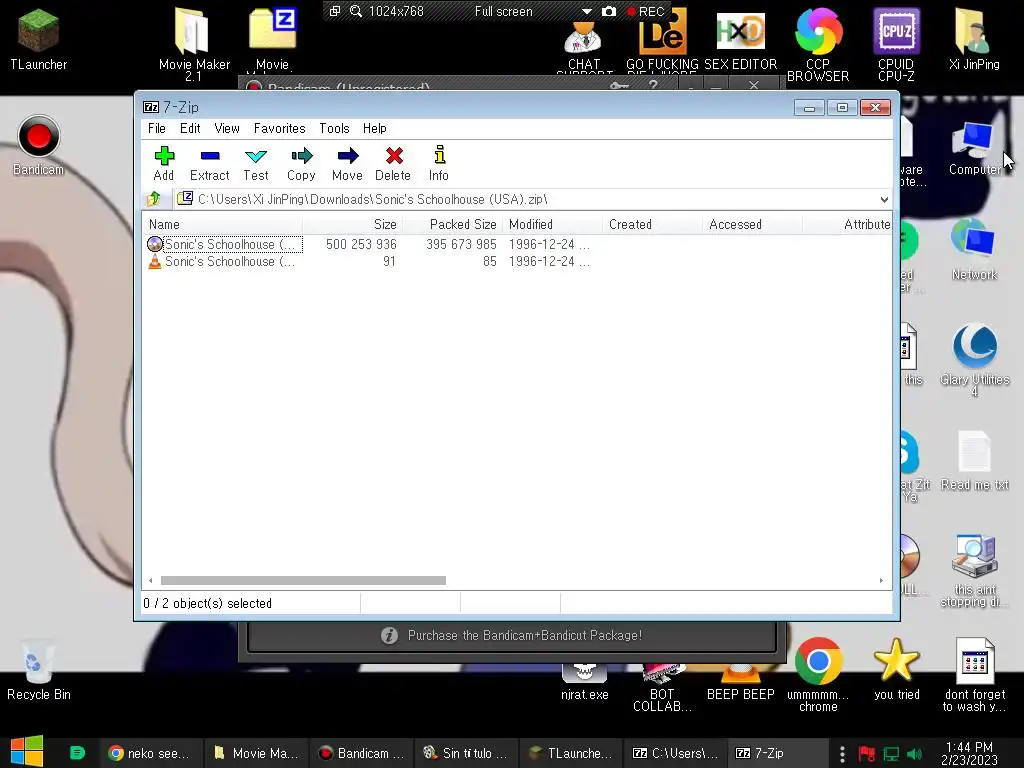Open the Edit menu
The image size is (1024, 768).
point(190,129)
